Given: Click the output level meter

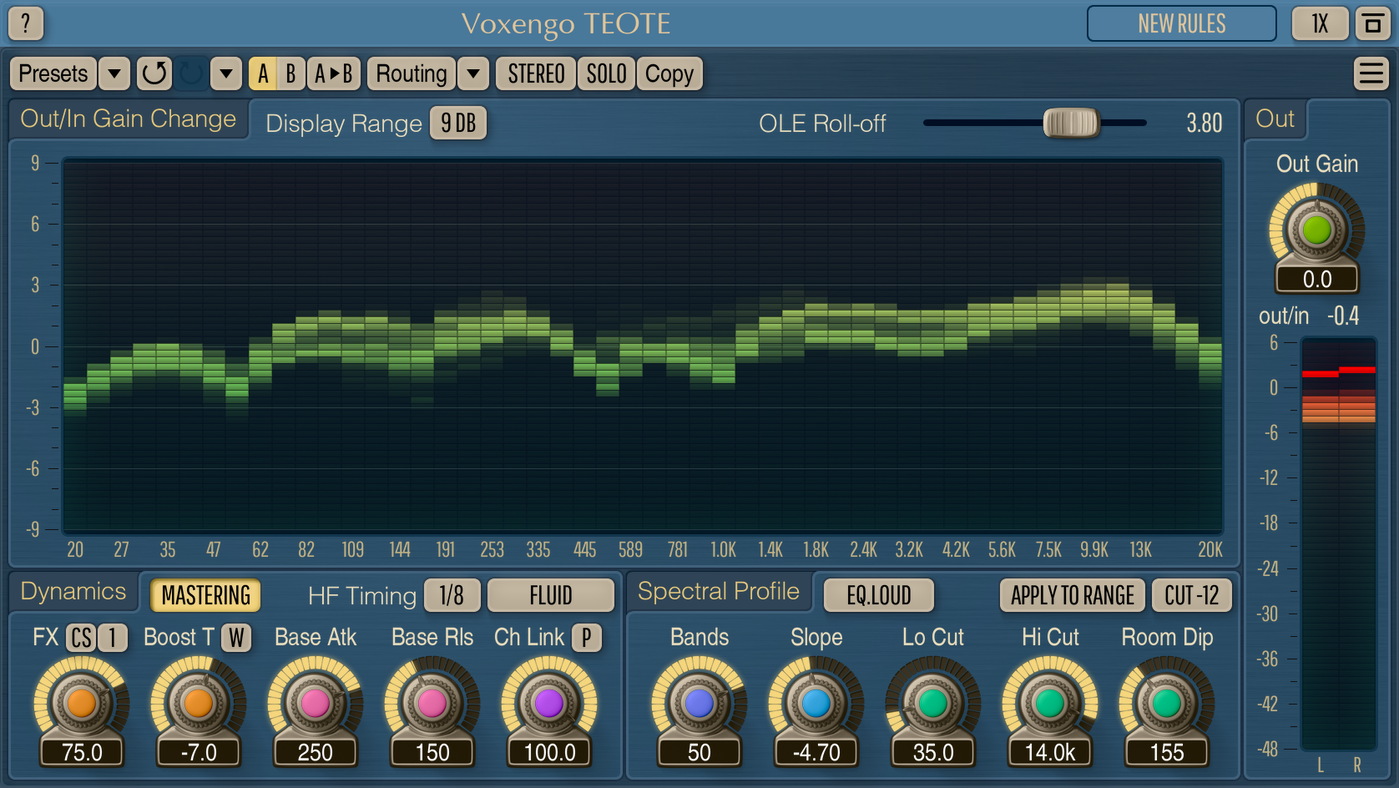Looking at the screenshot, I should (x=1338, y=543).
